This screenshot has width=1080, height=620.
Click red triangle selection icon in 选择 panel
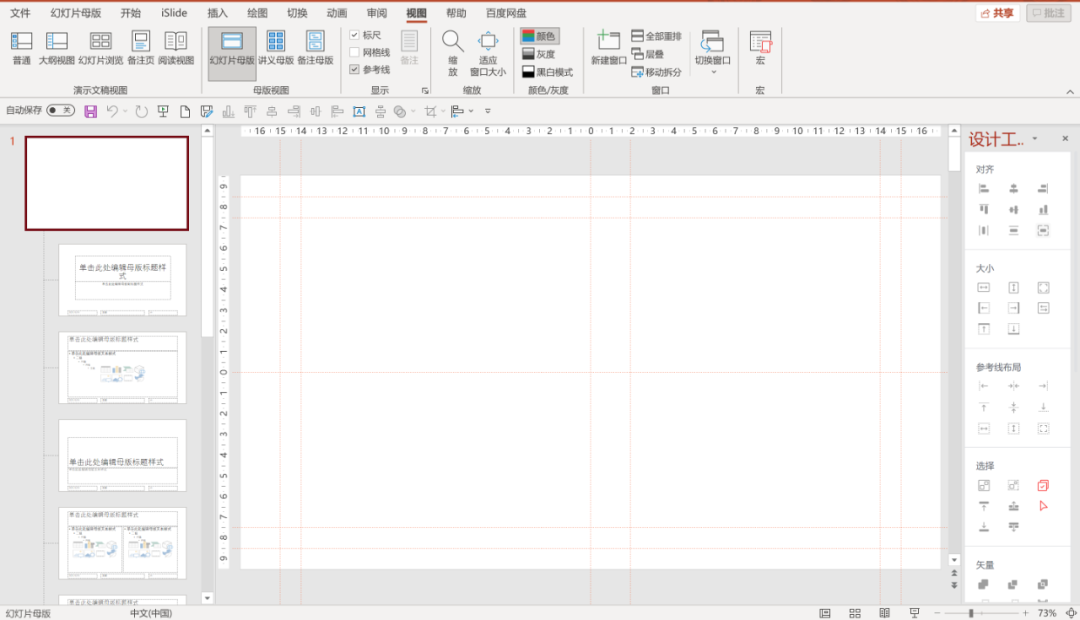pyautogui.click(x=1043, y=506)
